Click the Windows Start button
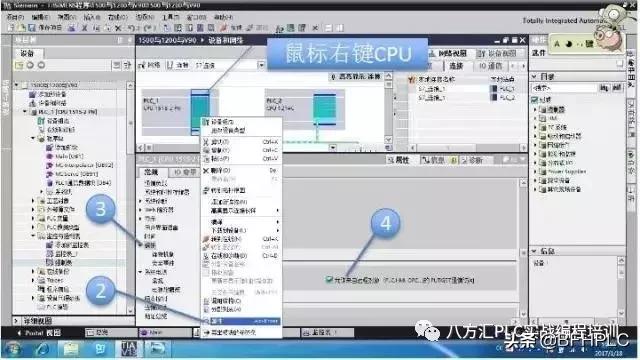 click(x=13, y=349)
